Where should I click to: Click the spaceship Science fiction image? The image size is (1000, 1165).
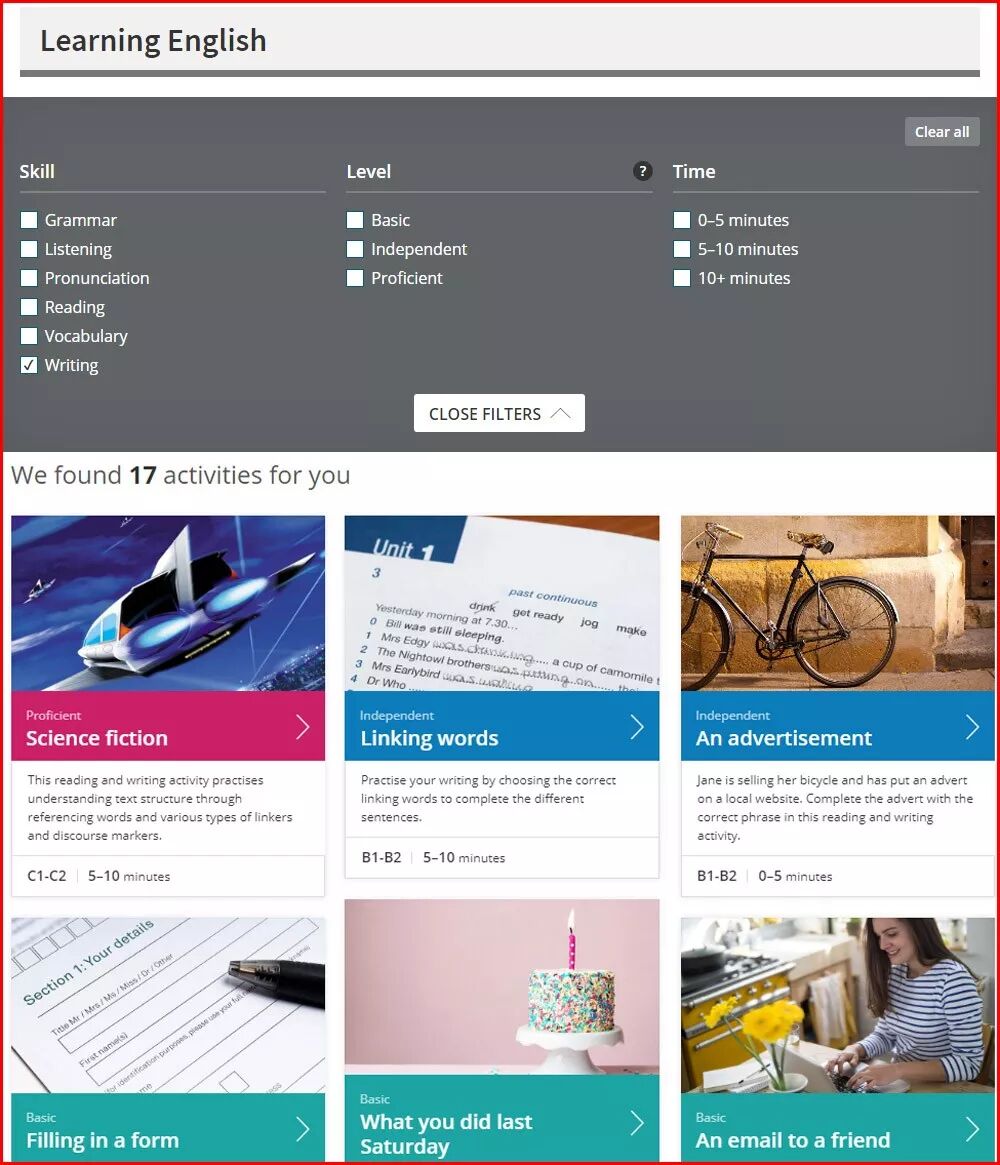(x=168, y=603)
